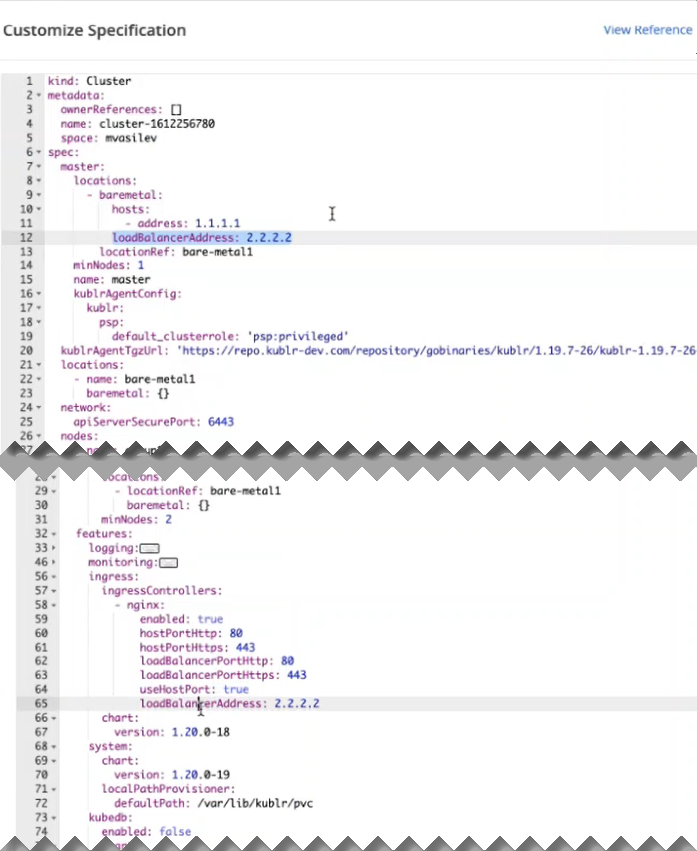The image size is (697, 851).
Task: Click the folded placeholder widget after monitoring:
Action: point(168,563)
